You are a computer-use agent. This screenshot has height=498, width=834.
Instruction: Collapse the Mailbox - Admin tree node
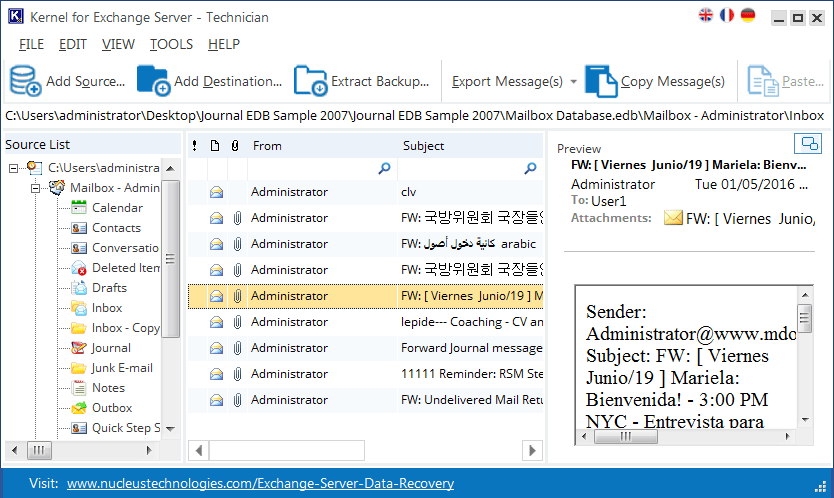coord(35,188)
